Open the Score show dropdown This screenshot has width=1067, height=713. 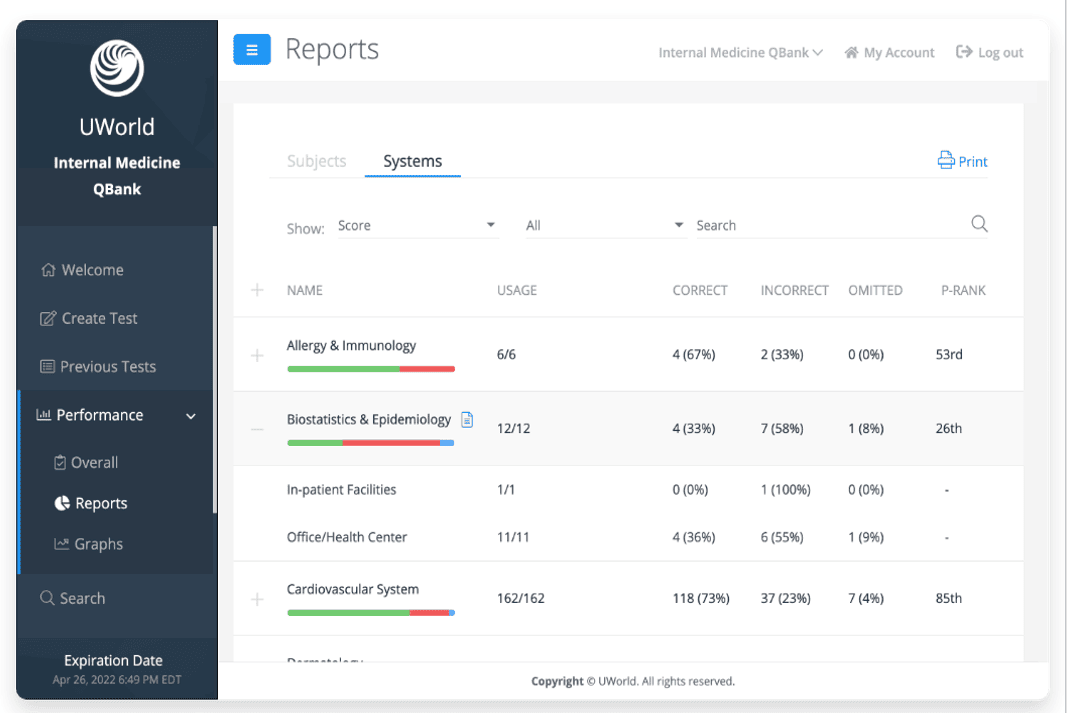click(x=418, y=226)
